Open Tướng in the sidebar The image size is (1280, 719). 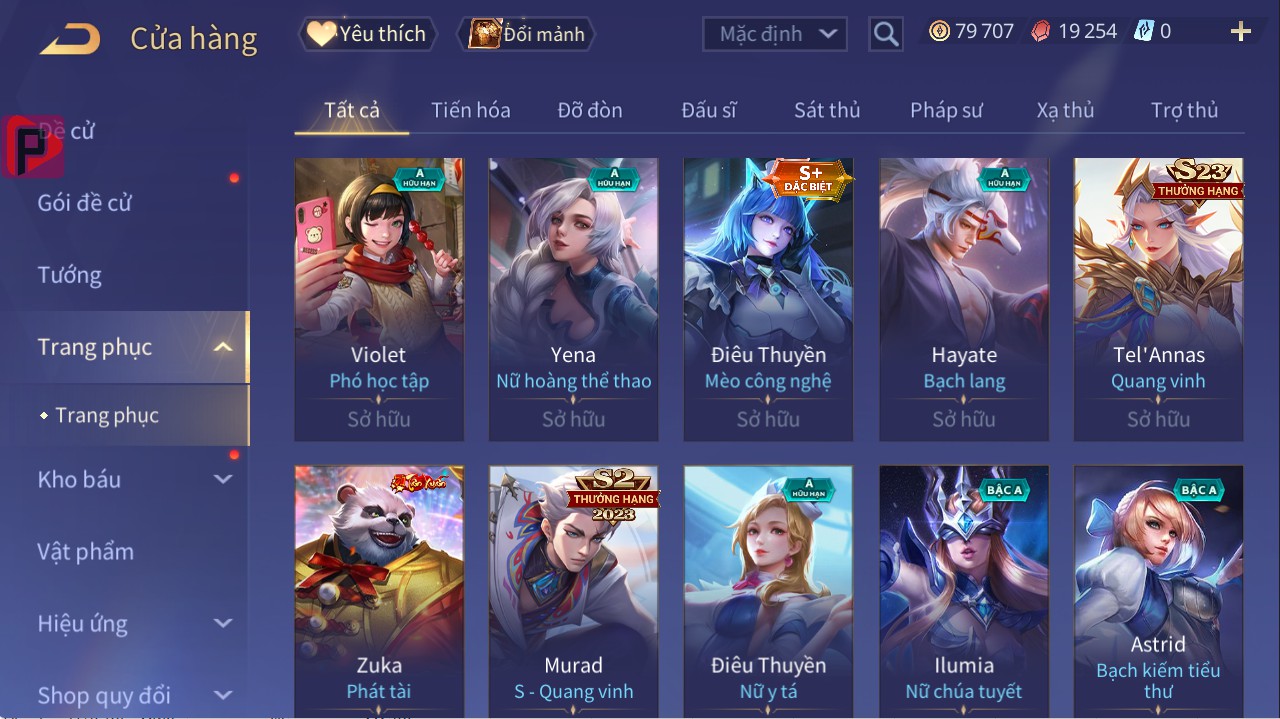tap(69, 275)
